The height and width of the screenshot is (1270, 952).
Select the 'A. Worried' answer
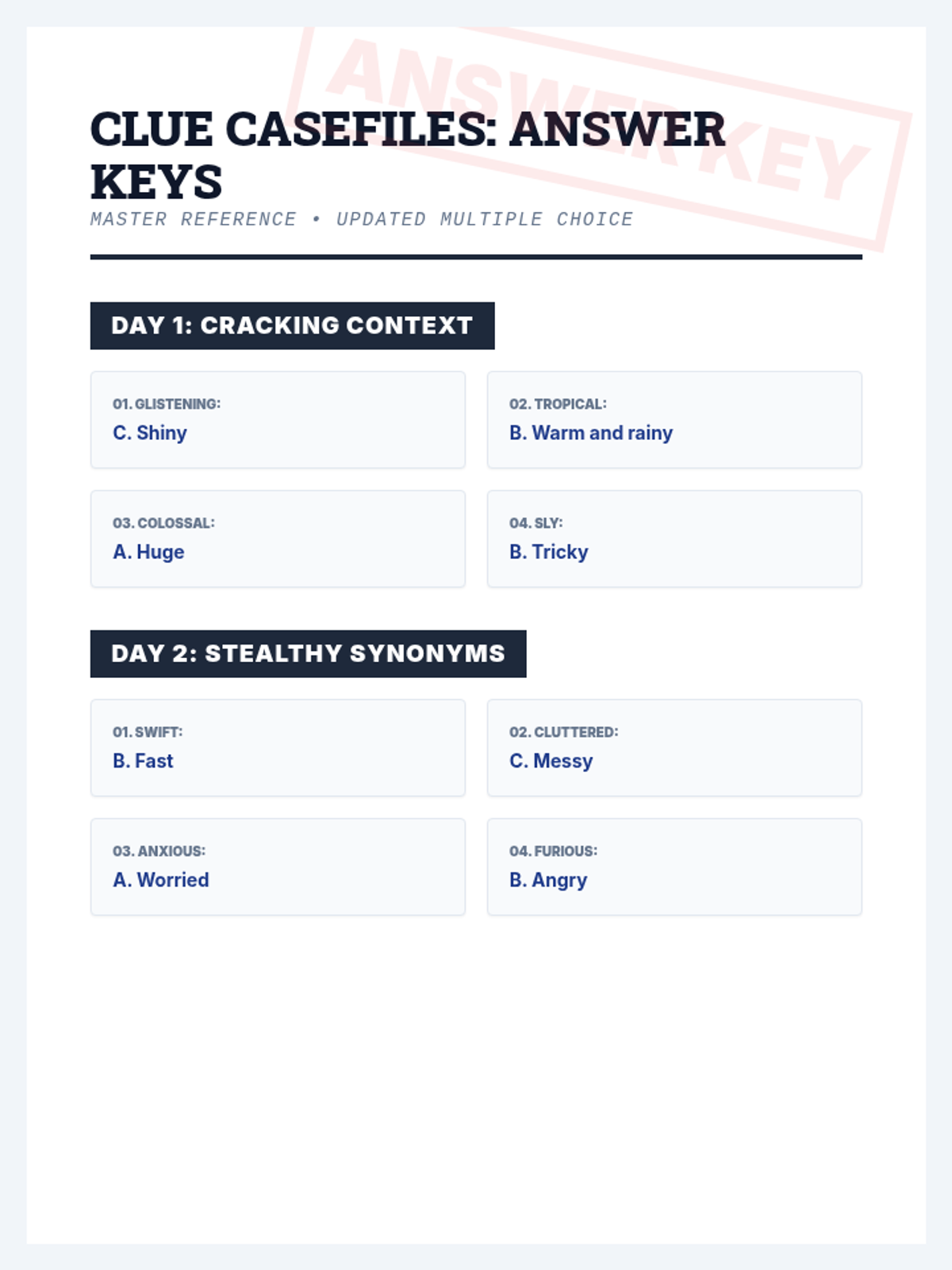click(x=161, y=879)
